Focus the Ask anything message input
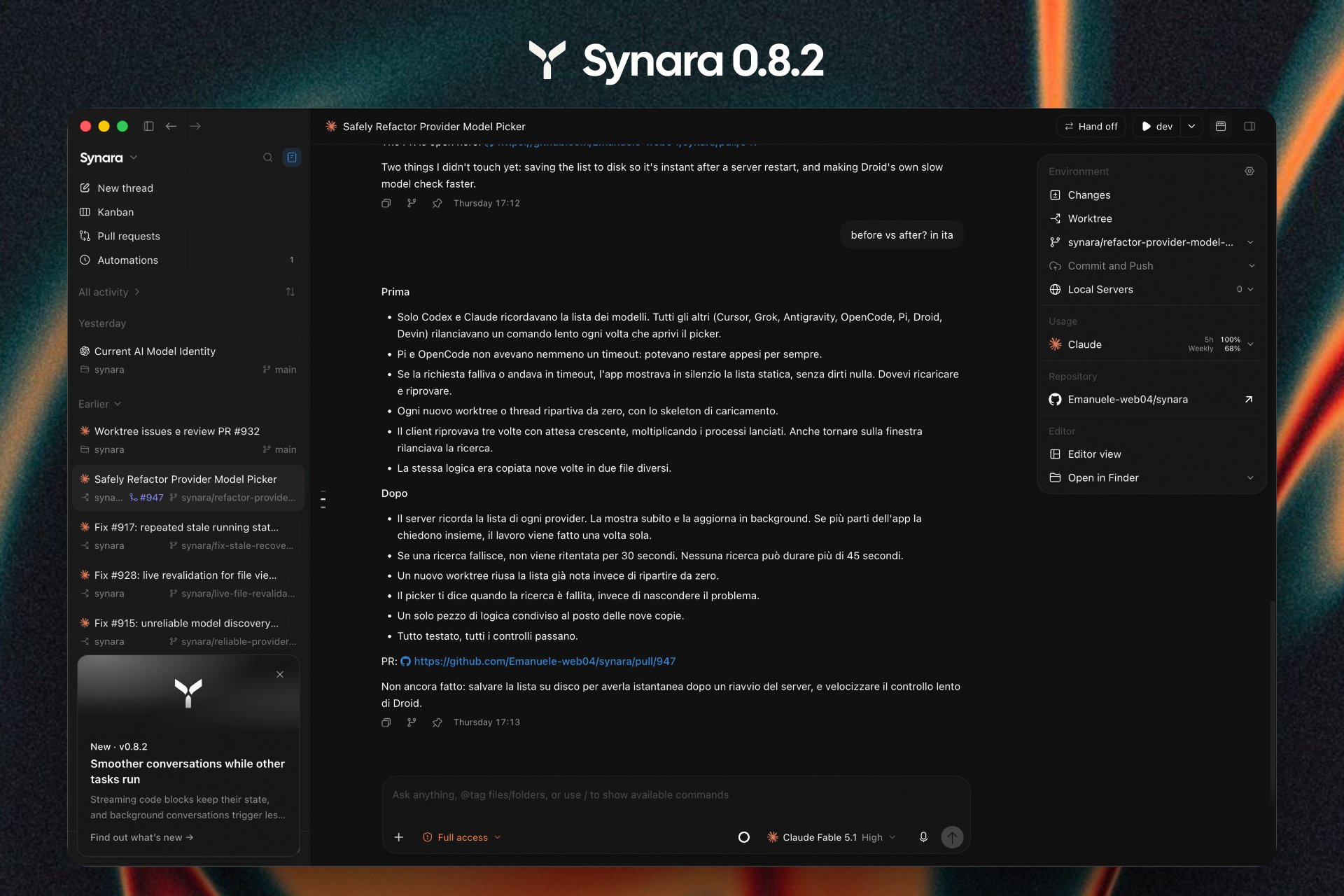Screen dimensions: 1344x896 tap(675, 795)
